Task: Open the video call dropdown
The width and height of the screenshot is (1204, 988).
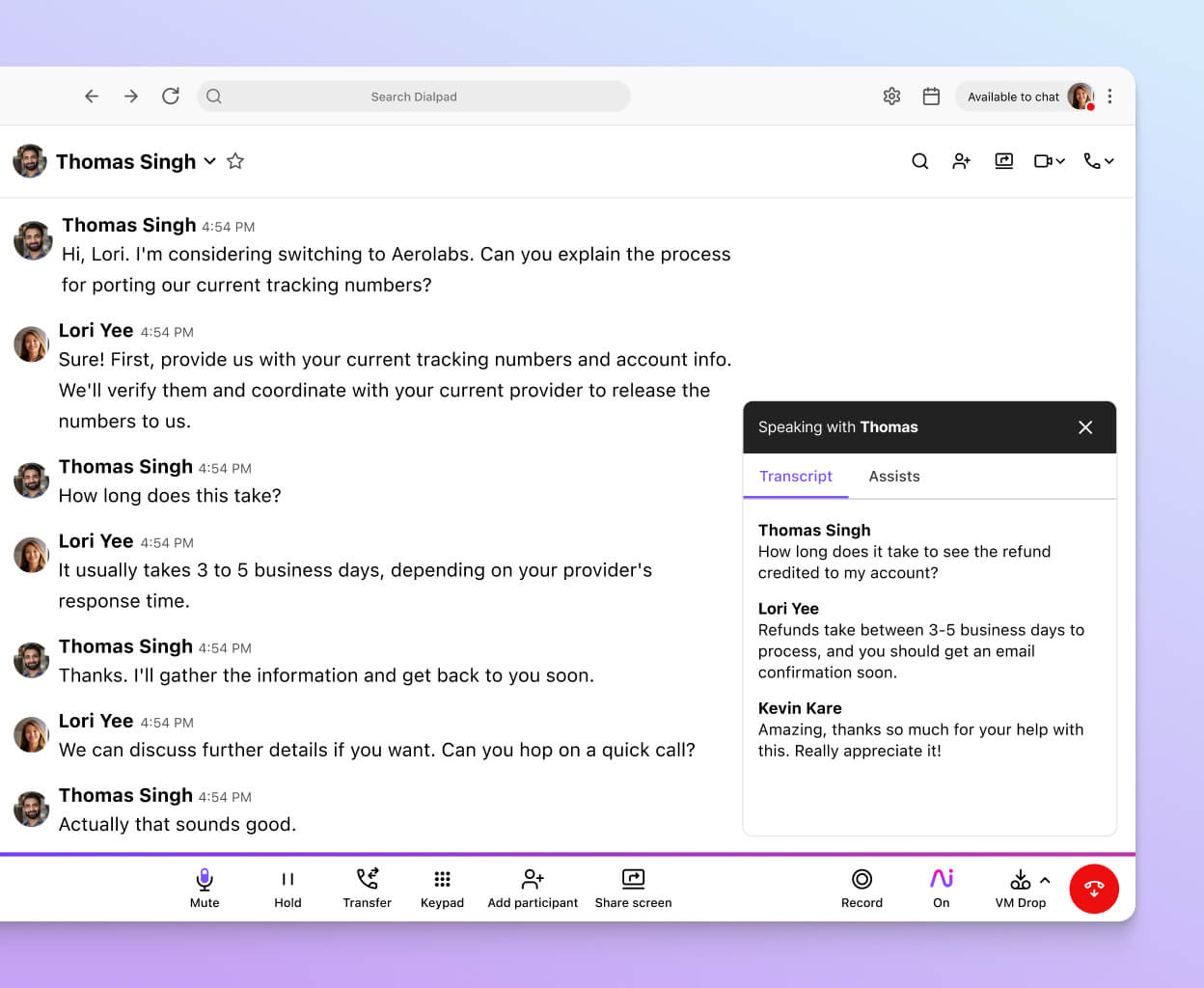Action: pyautogui.click(x=1049, y=161)
